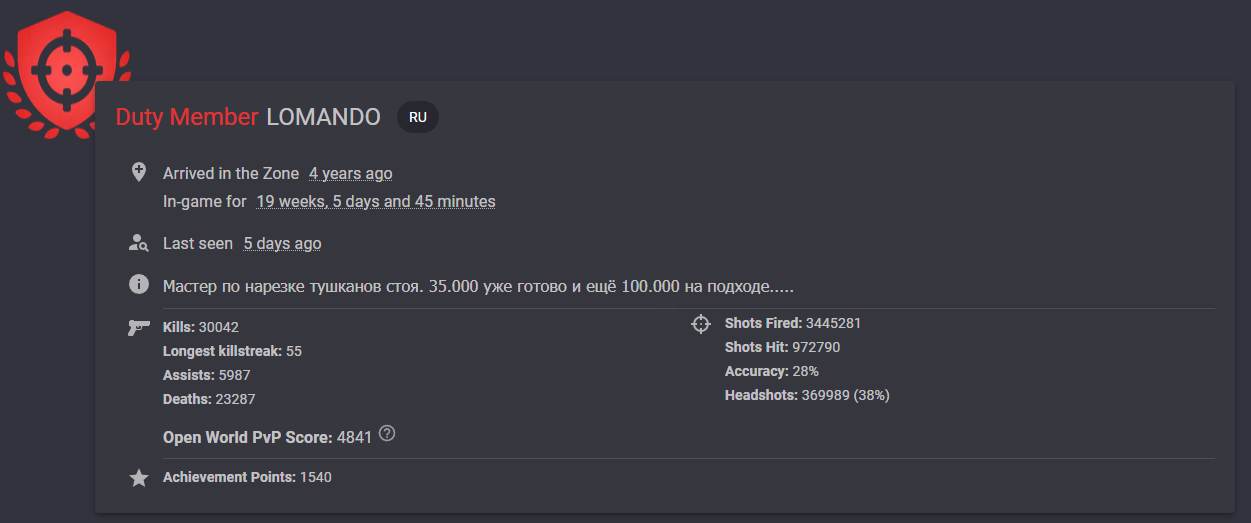Click the Accuracy 28% statistic
The image size is (1251, 523).
point(772,371)
